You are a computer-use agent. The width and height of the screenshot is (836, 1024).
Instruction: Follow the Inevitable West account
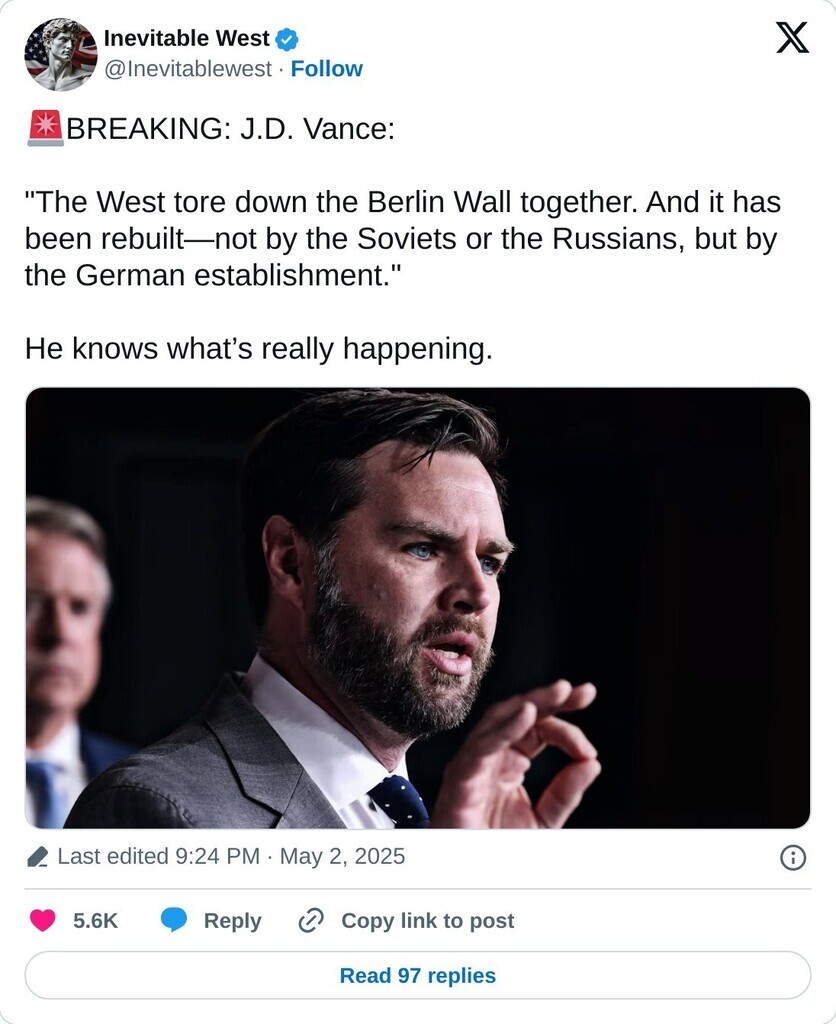[x=327, y=69]
